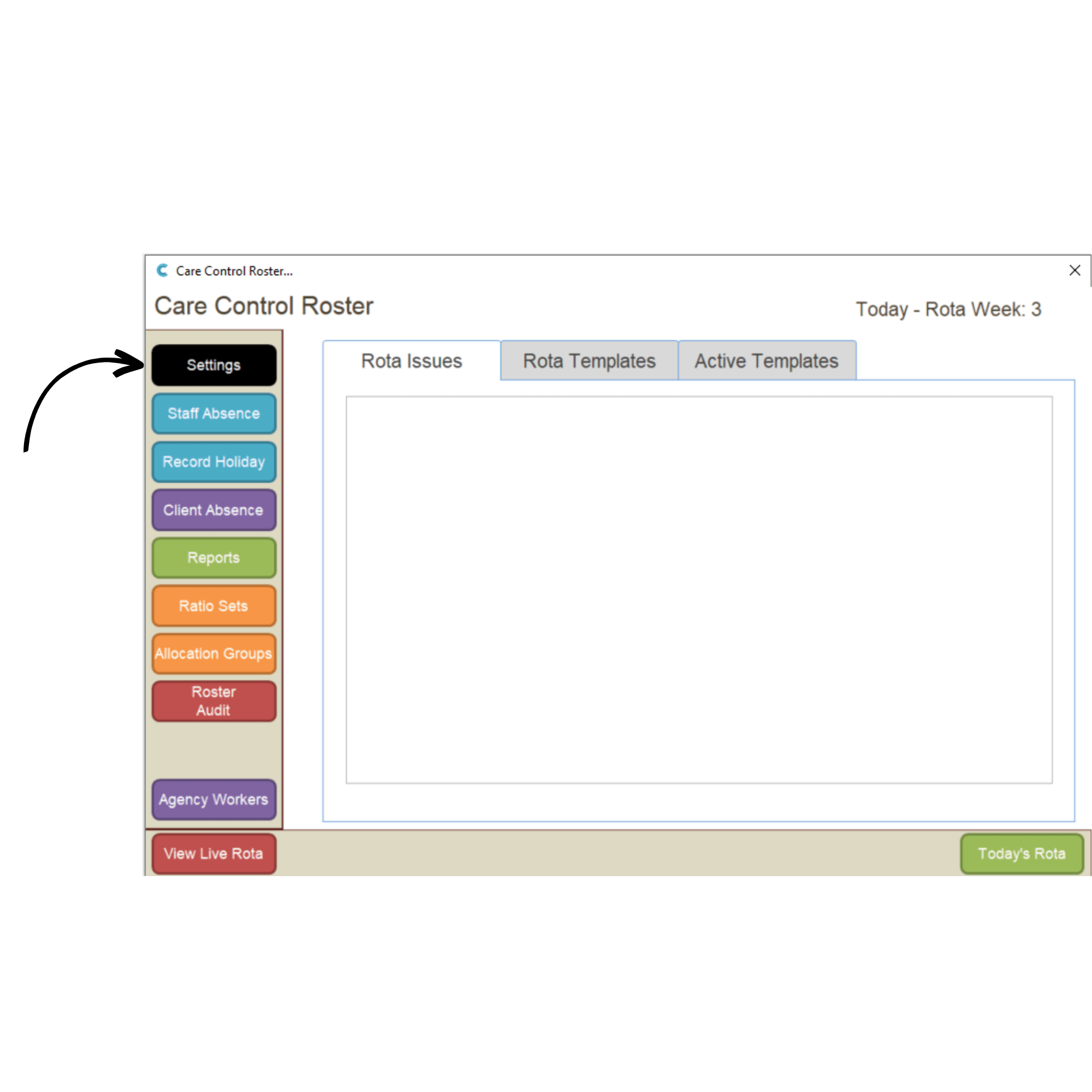Image resolution: width=1092 pixels, height=1092 pixels.
Task: Click inside the empty Rota Issues list box
Action: click(699, 590)
